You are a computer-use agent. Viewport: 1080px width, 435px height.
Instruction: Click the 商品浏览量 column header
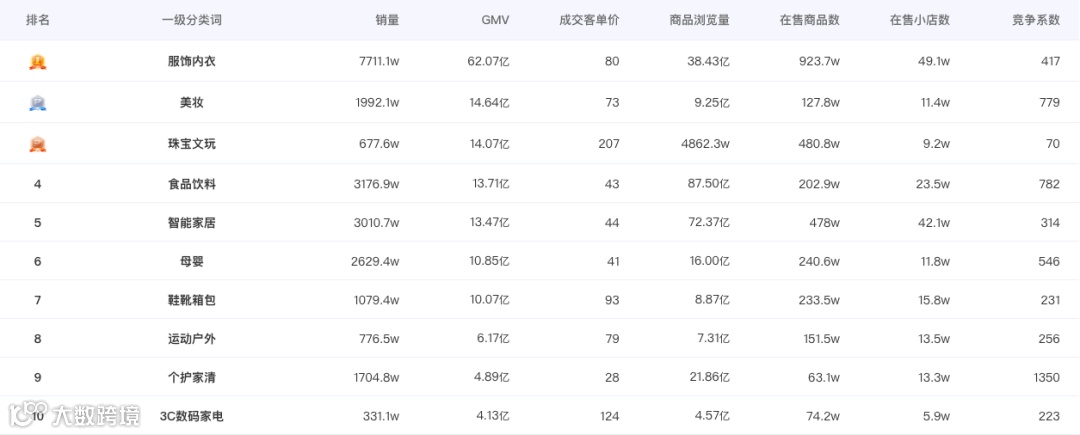(x=699, y=20)
